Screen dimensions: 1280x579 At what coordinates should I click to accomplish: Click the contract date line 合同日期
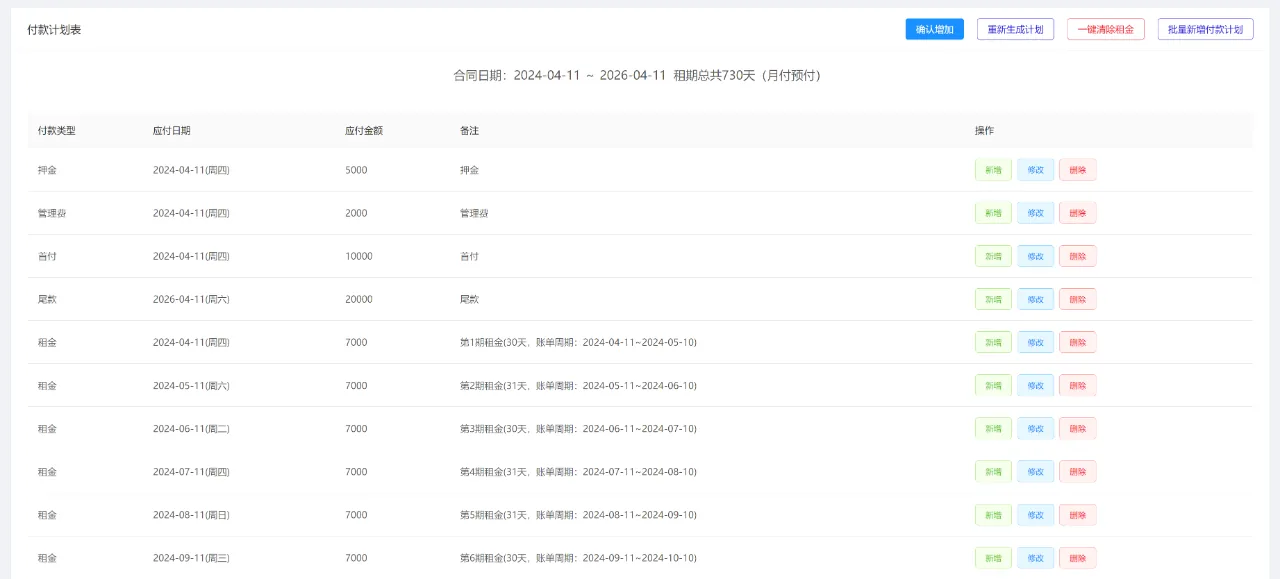click(x=637, y=75)
